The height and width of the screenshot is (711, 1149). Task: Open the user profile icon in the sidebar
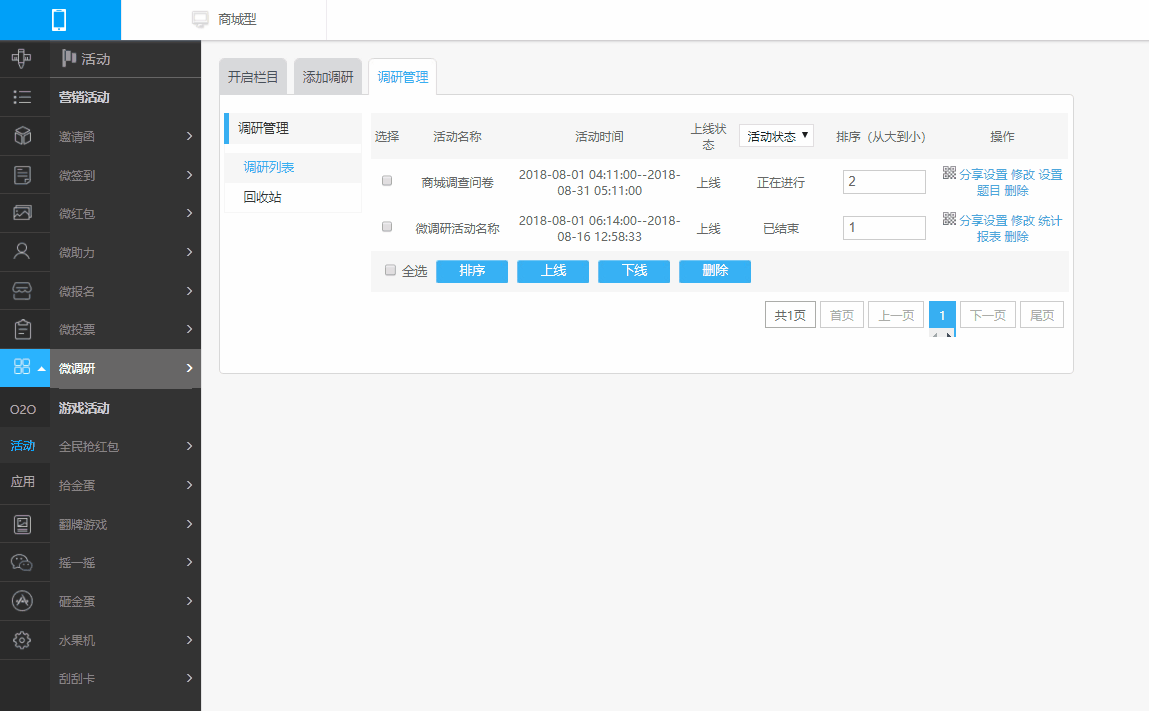pyautogui.click(x=23, y=251)
